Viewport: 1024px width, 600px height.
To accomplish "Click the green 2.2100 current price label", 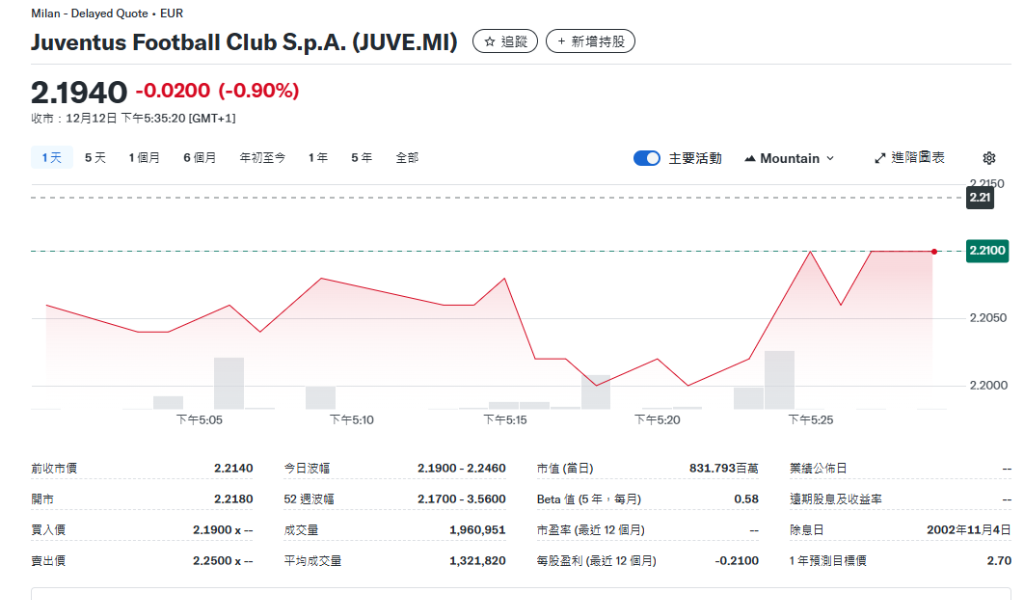I will (x=986, y=250).
